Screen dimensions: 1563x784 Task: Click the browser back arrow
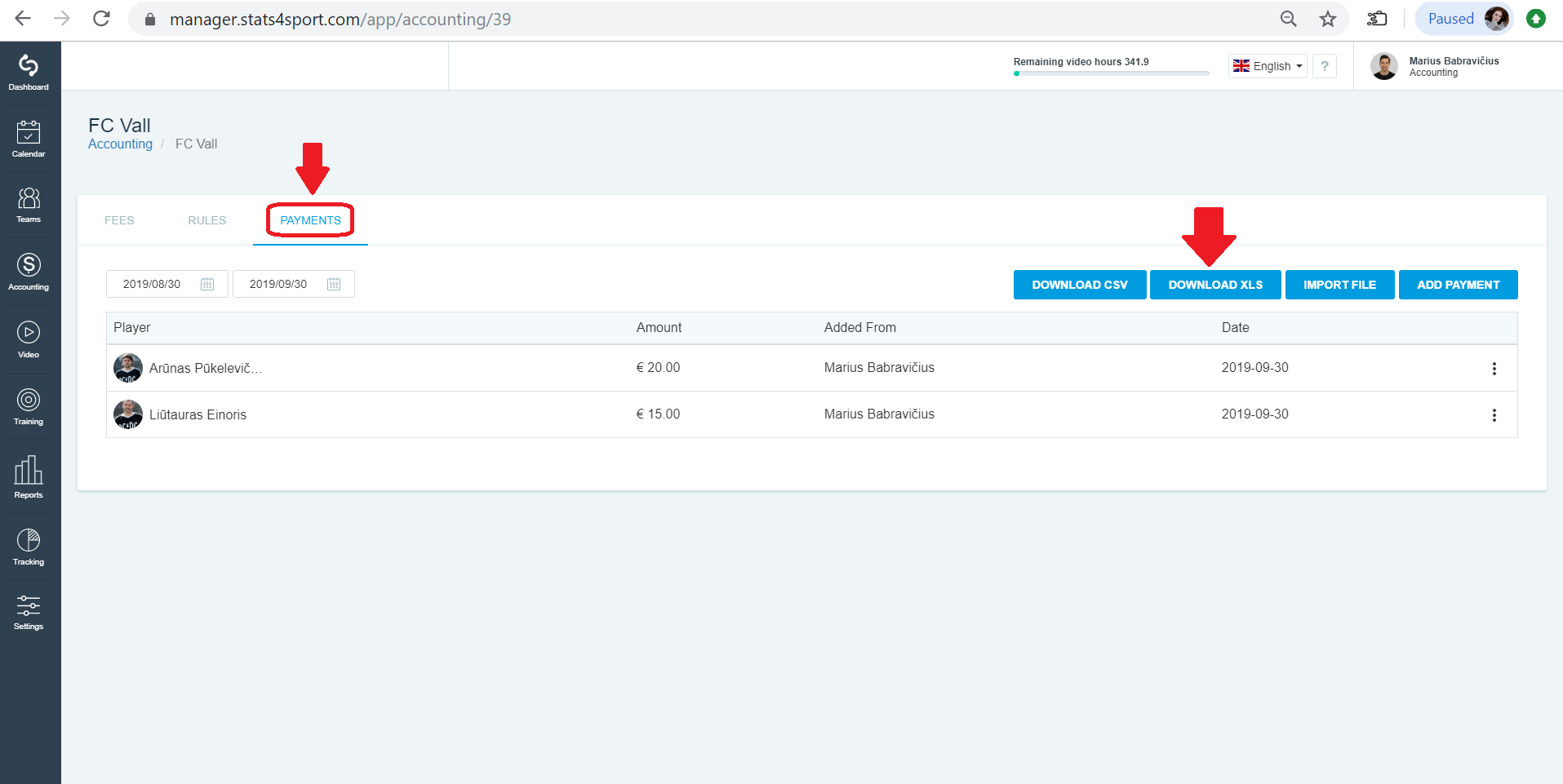(23, 19)
